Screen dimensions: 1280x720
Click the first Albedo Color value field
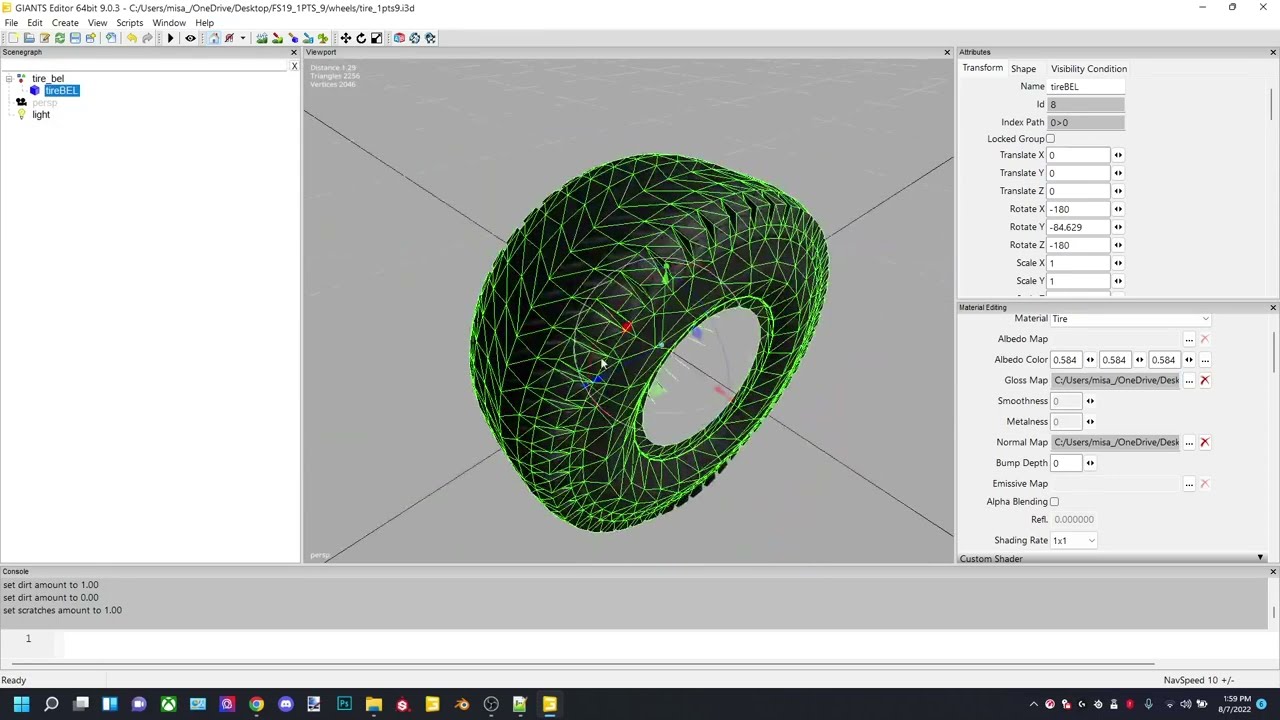(x=1067, y=360)
